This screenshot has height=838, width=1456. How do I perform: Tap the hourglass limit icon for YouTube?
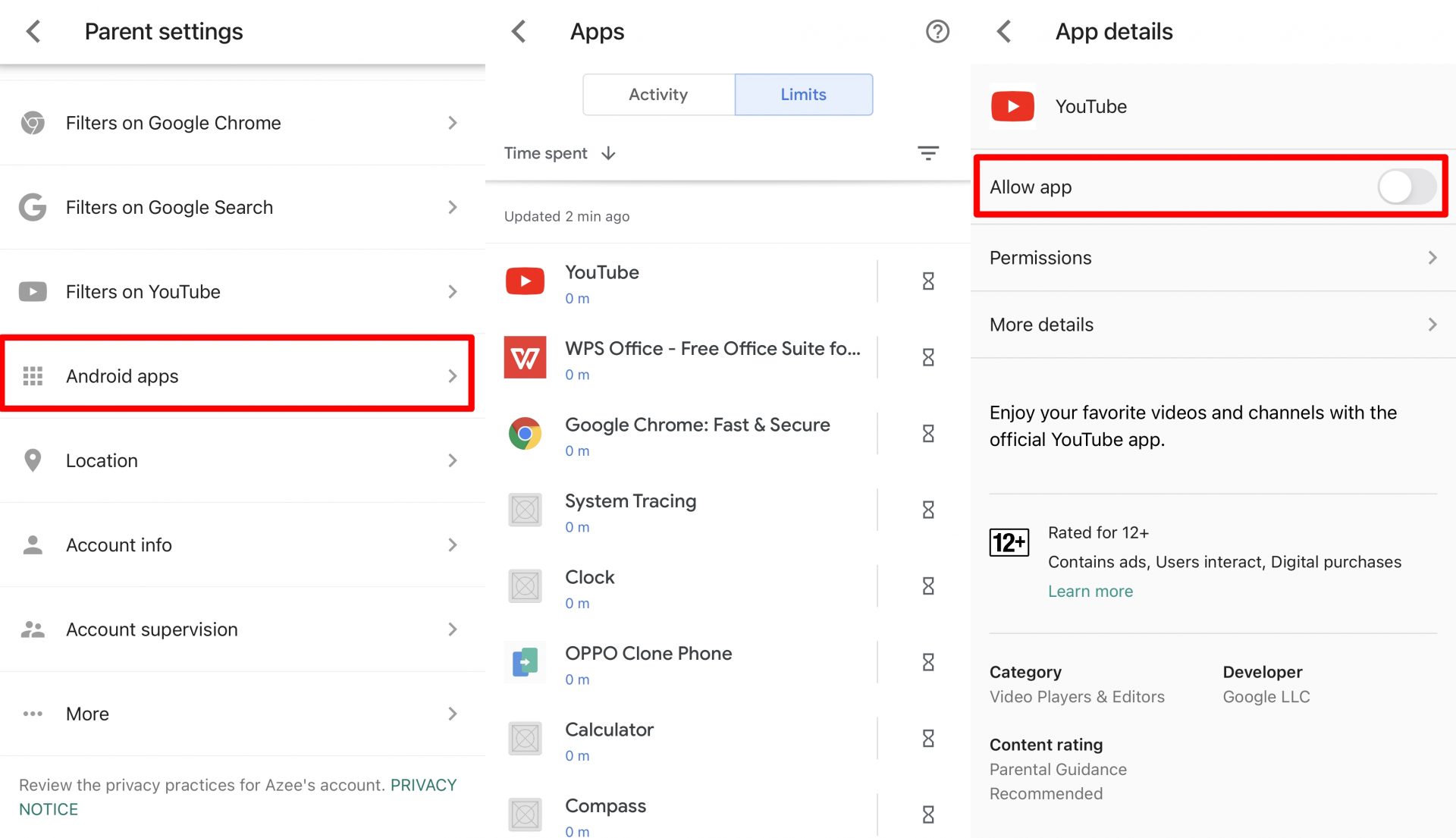coord(927,281)
